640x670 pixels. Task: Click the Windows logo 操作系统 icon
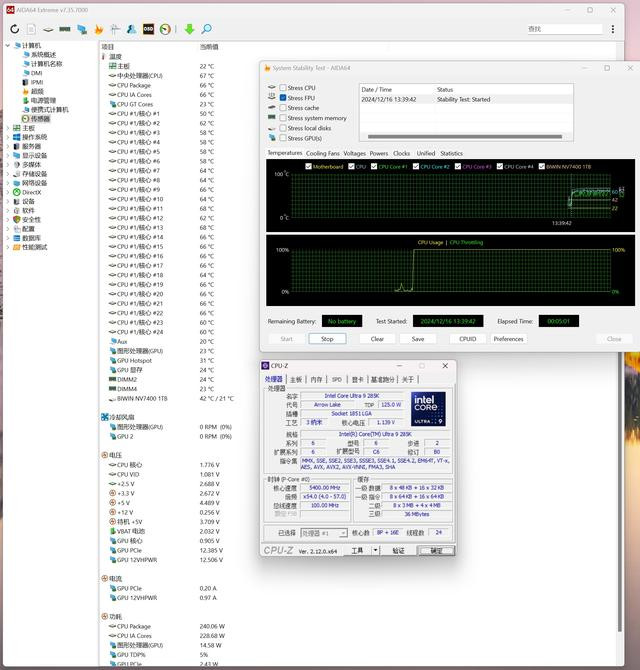point(17,137)
